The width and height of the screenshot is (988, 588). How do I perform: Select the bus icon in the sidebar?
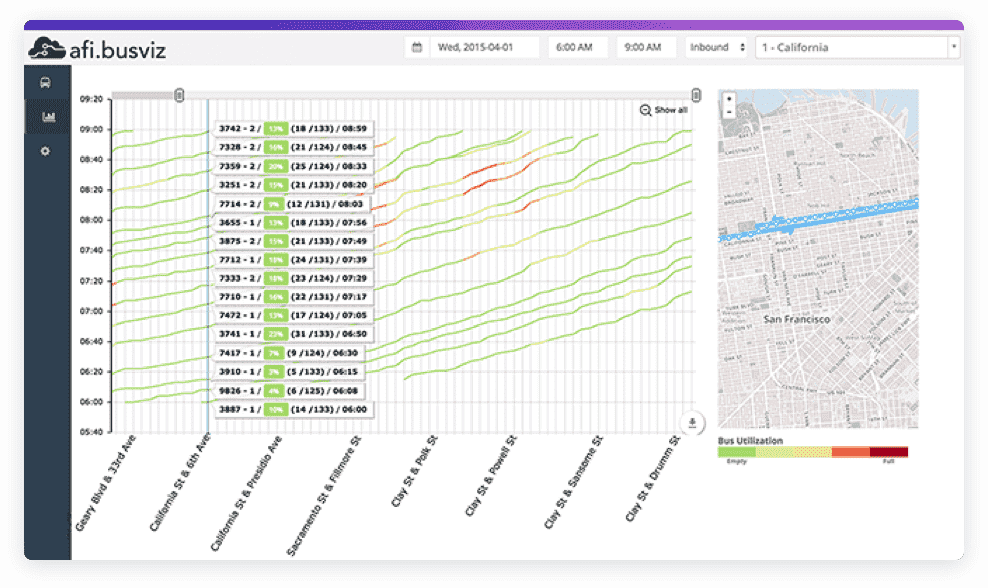point(44,83)
